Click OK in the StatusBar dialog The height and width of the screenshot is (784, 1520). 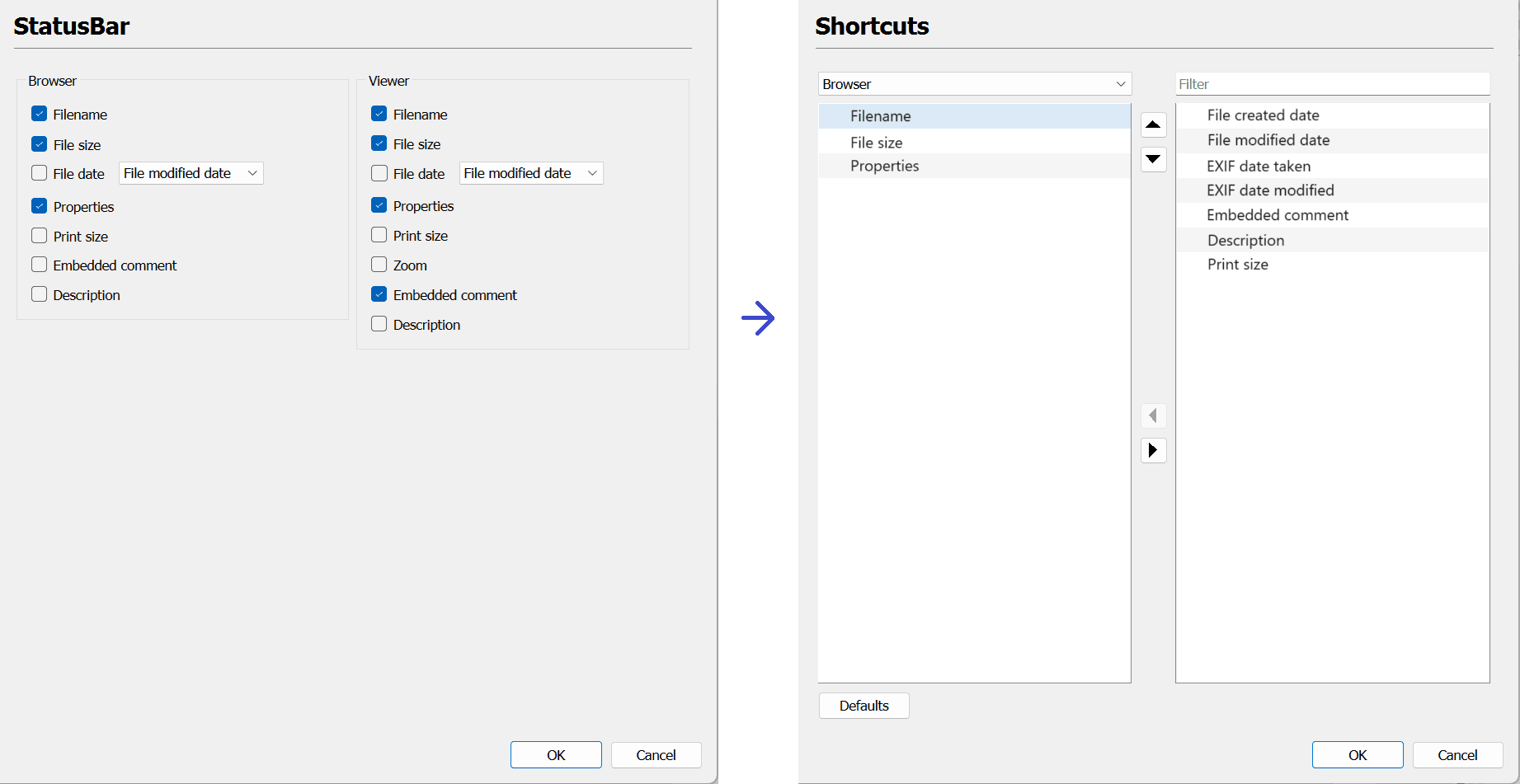[x=556, y=755]
